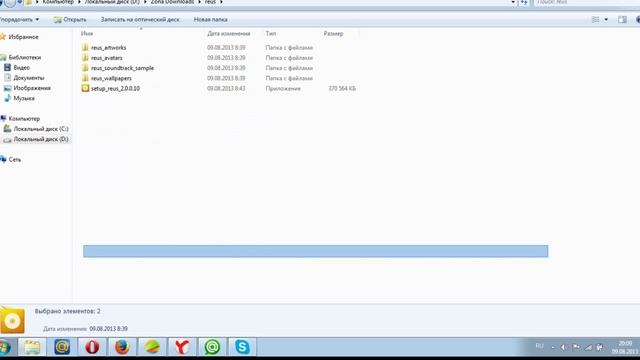Toggle the preview pane button
Image resolution: width=640 pixels, height=360 pixels.
(x=622, y=20)
